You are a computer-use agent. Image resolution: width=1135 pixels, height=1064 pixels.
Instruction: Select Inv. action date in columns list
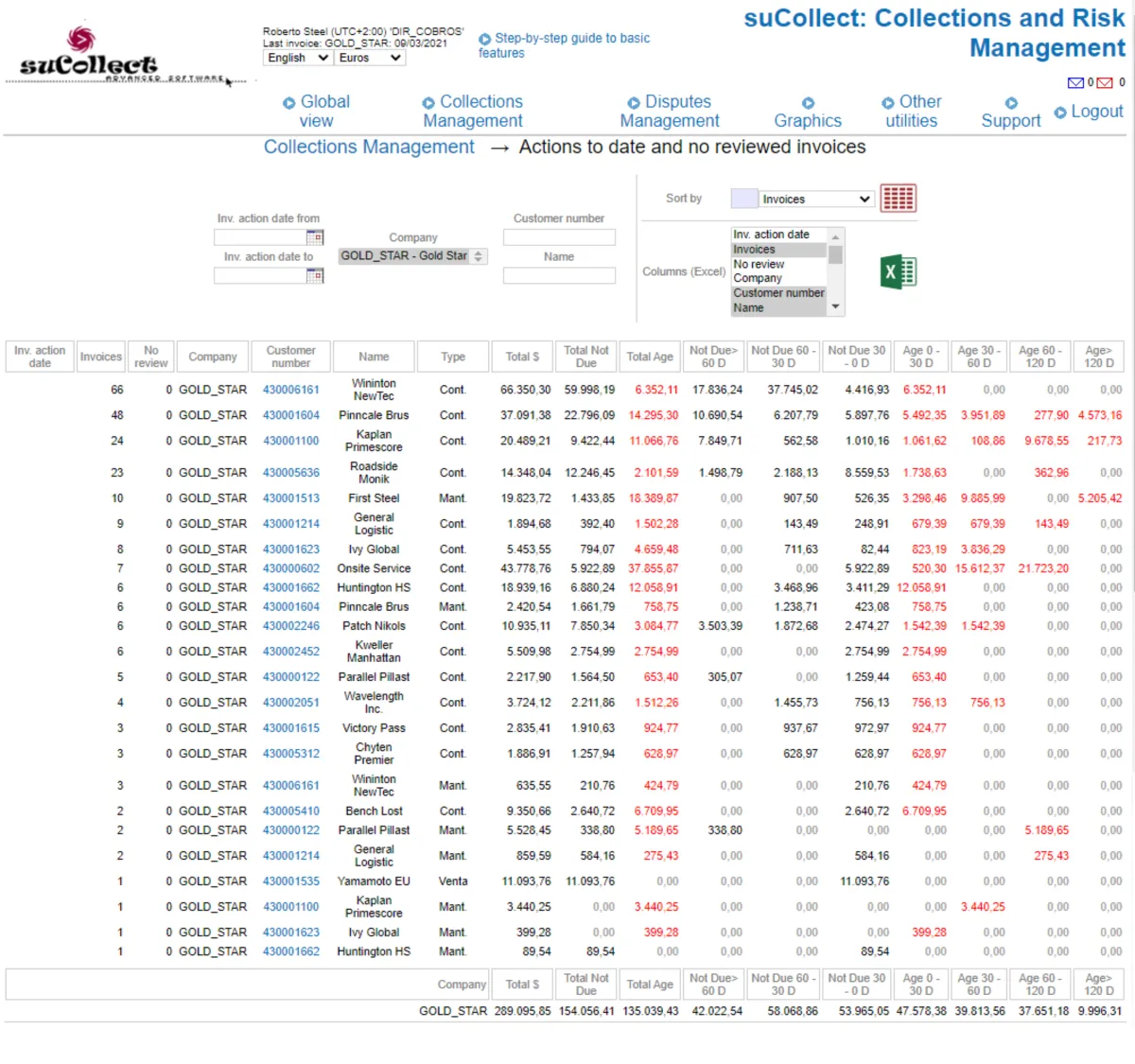779,235
